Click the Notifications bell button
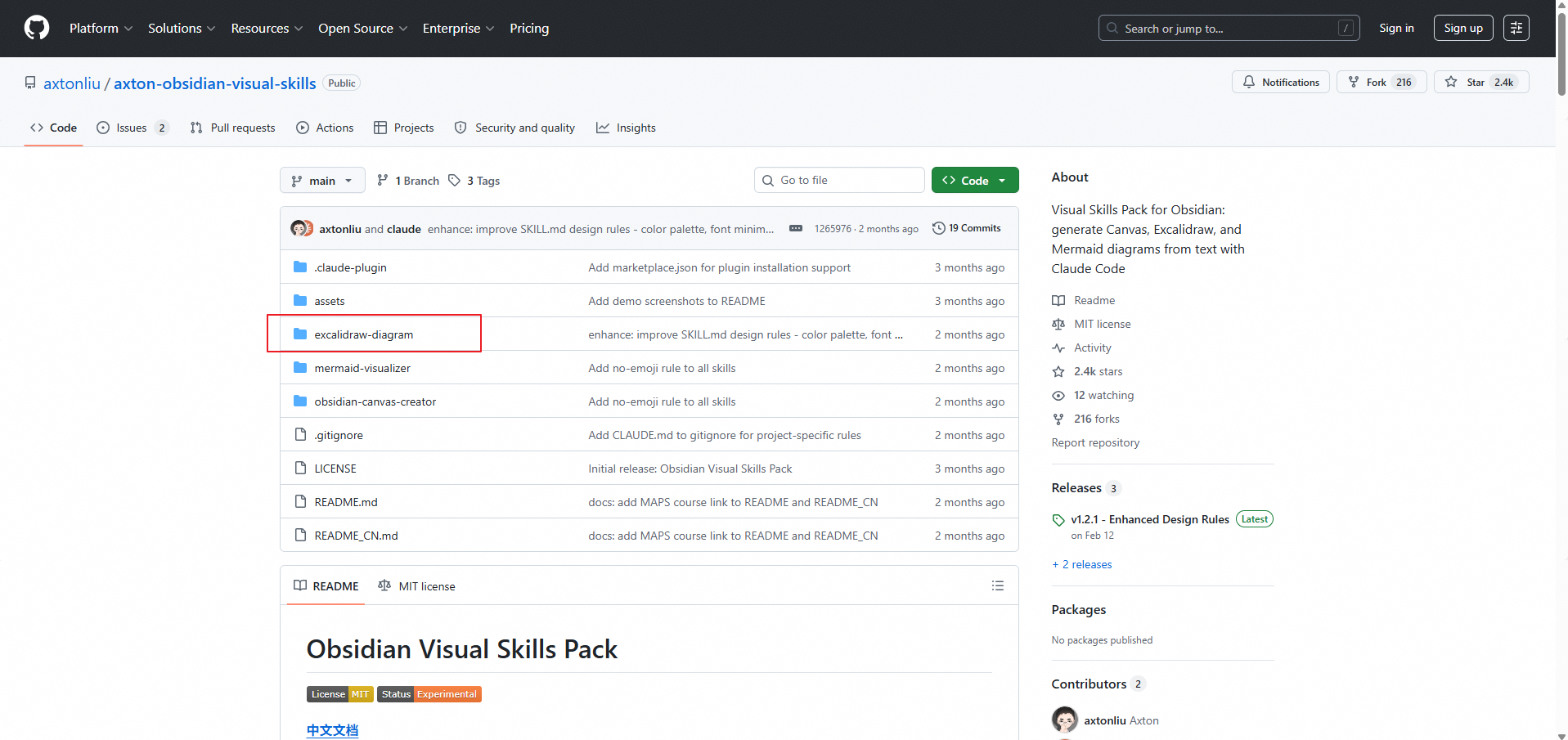The height and width of the screenshot is (740, 1568). [x=1281, y=82]
